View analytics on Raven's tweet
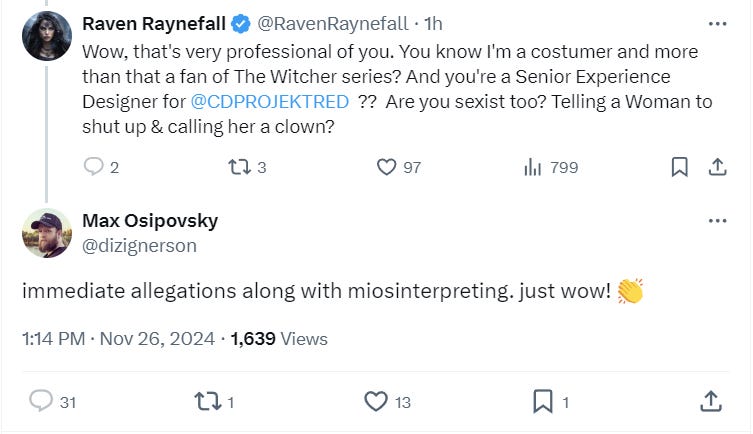 click(533, 167)
